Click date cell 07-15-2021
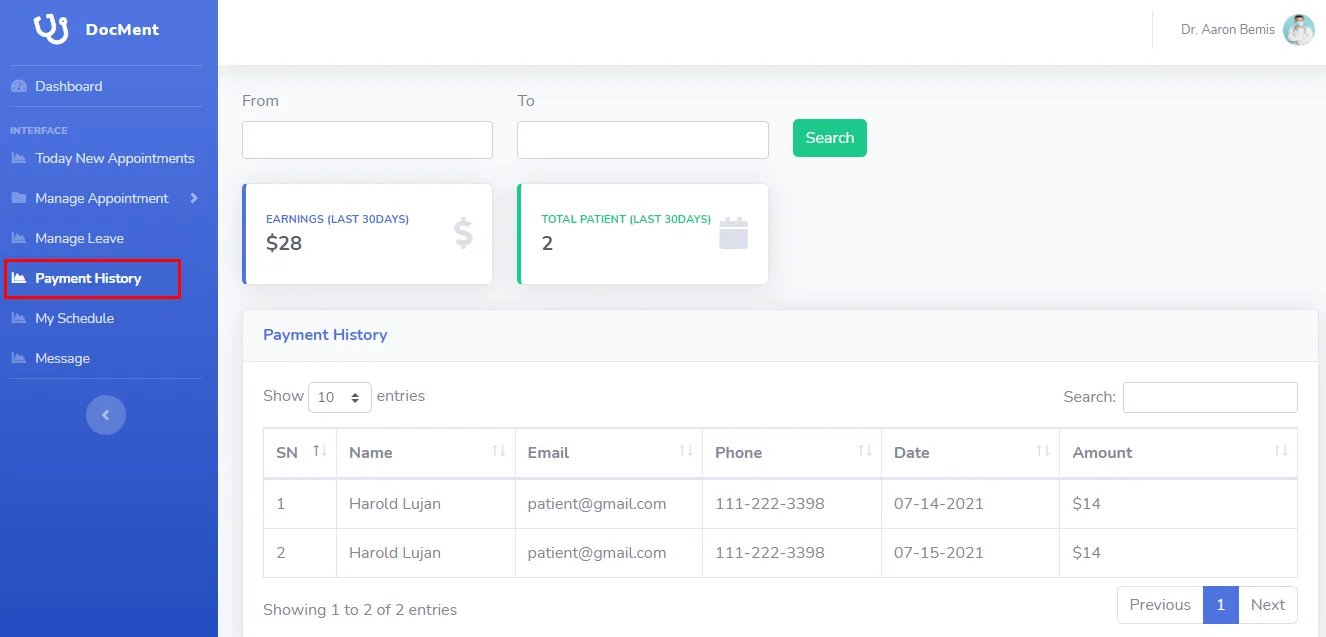1326x637 pixels. 939,553
